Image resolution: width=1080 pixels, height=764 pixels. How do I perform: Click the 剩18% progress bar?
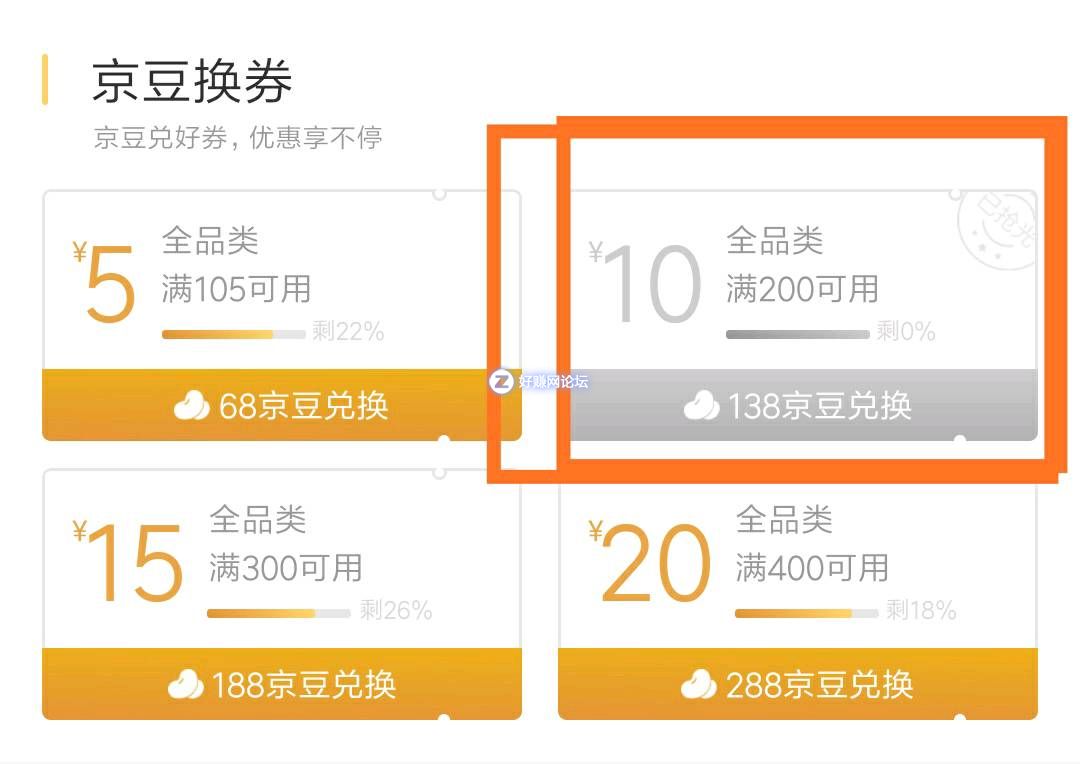(x=807, y=613)
